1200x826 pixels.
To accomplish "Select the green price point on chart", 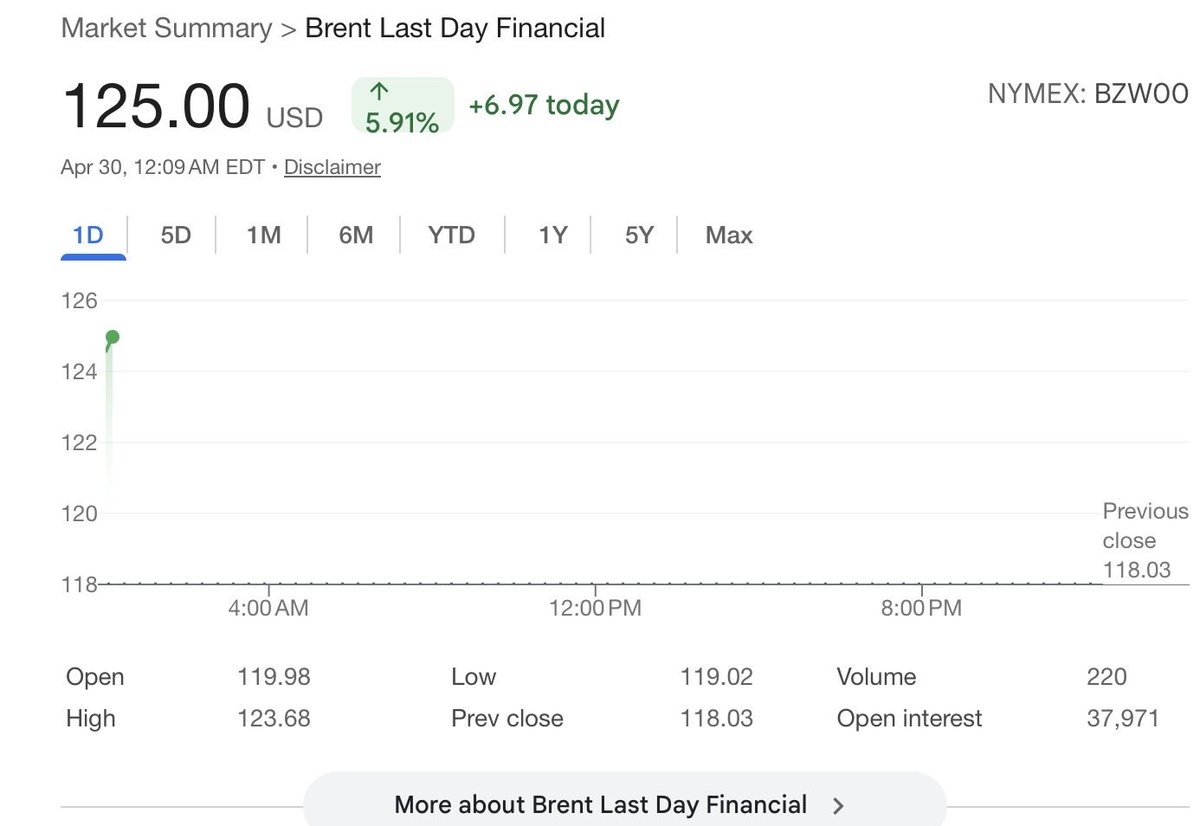I will (x=112, y=337).
